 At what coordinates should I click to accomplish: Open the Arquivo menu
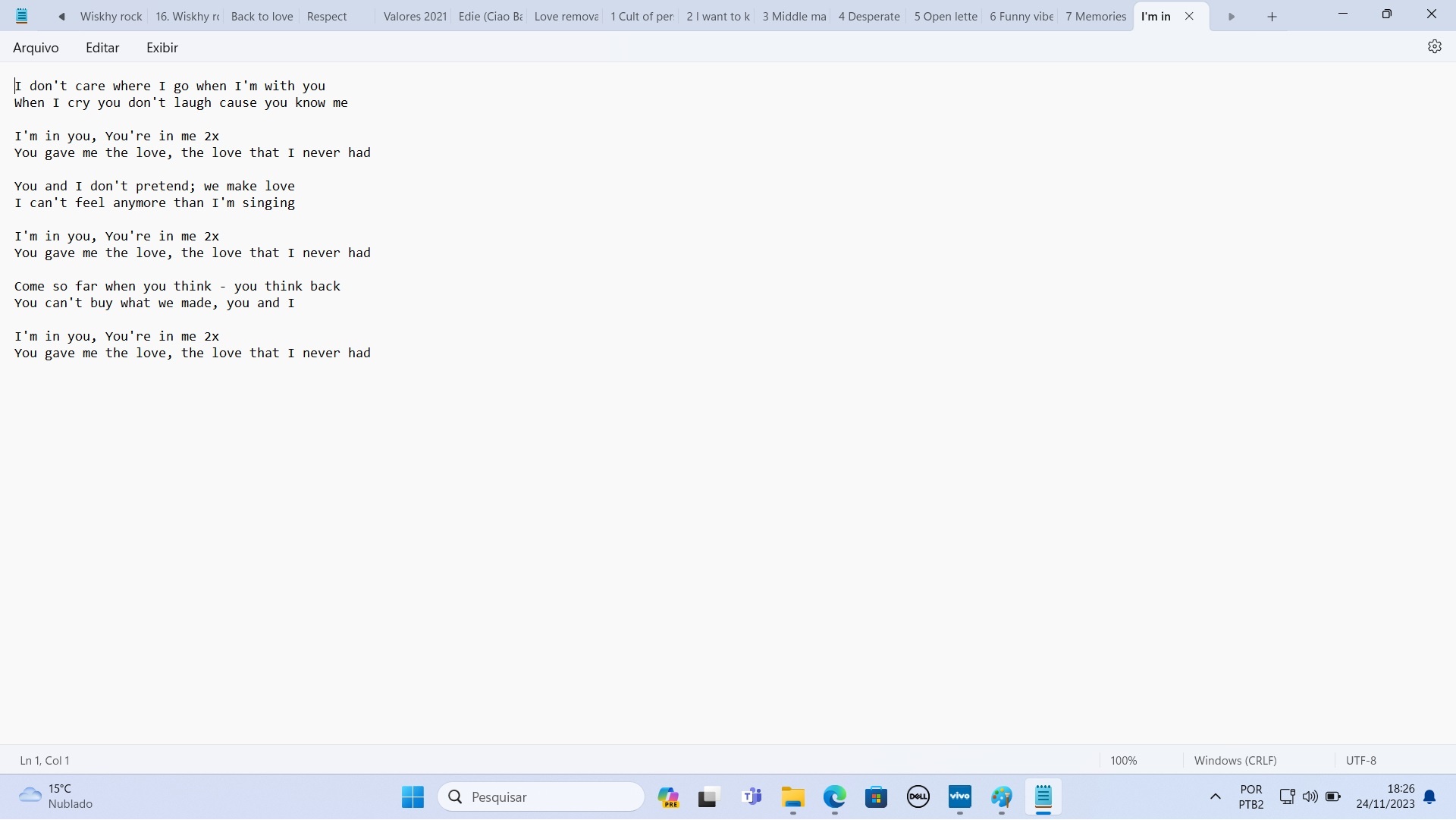36,48
